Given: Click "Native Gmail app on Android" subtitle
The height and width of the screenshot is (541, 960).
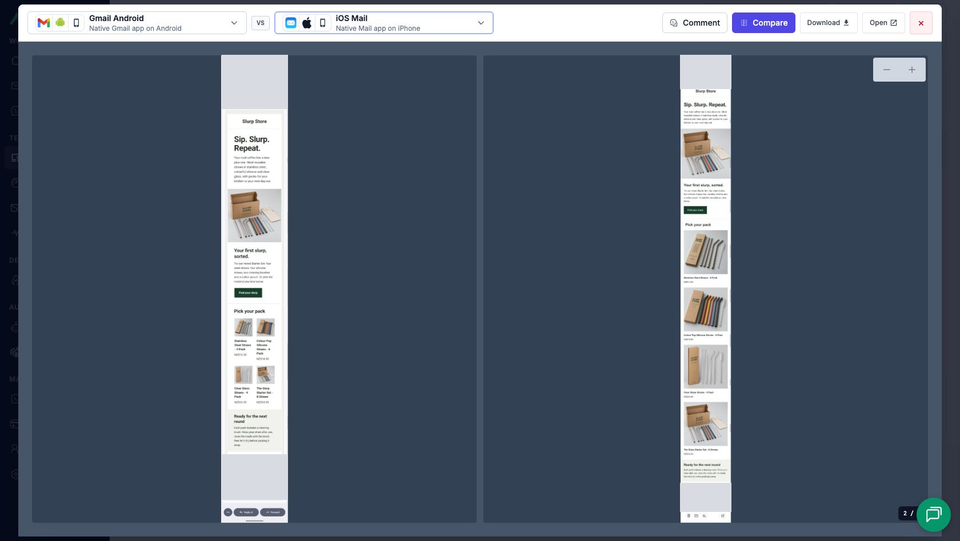Looking at the screenshot, I should coord(135,28).
